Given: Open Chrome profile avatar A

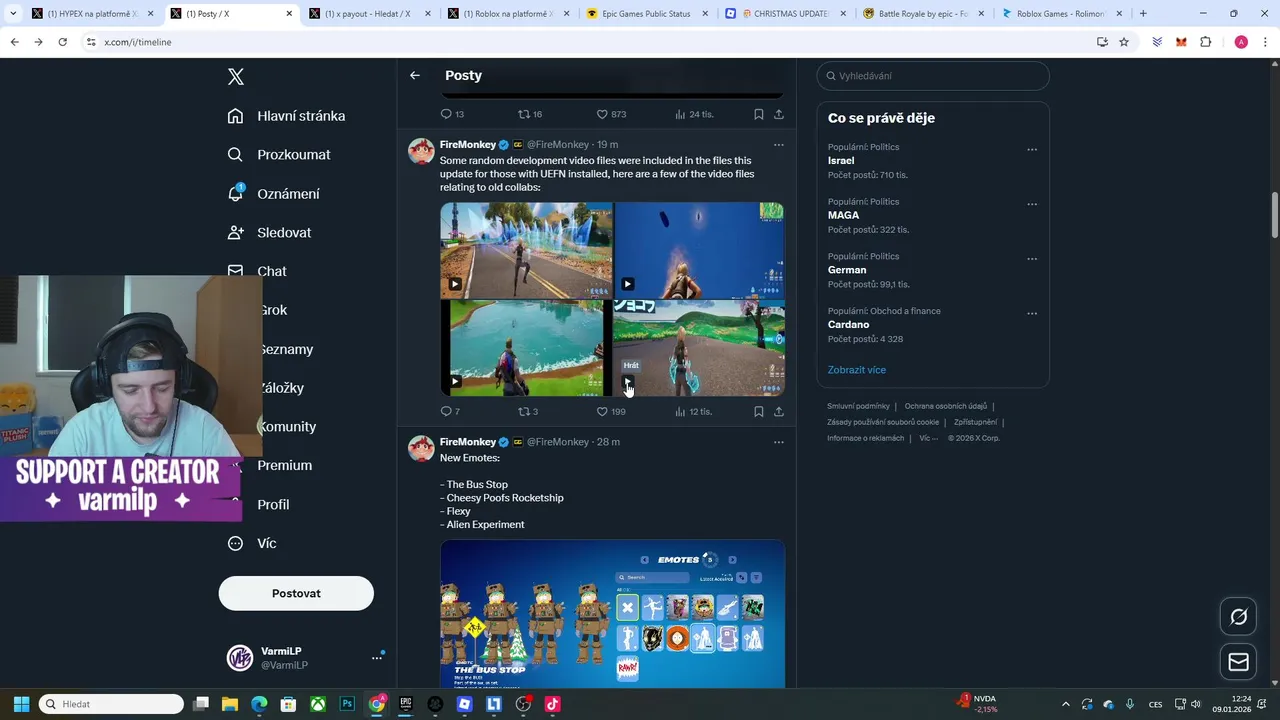Looking at the screenshot, I should pos(1241,42).
